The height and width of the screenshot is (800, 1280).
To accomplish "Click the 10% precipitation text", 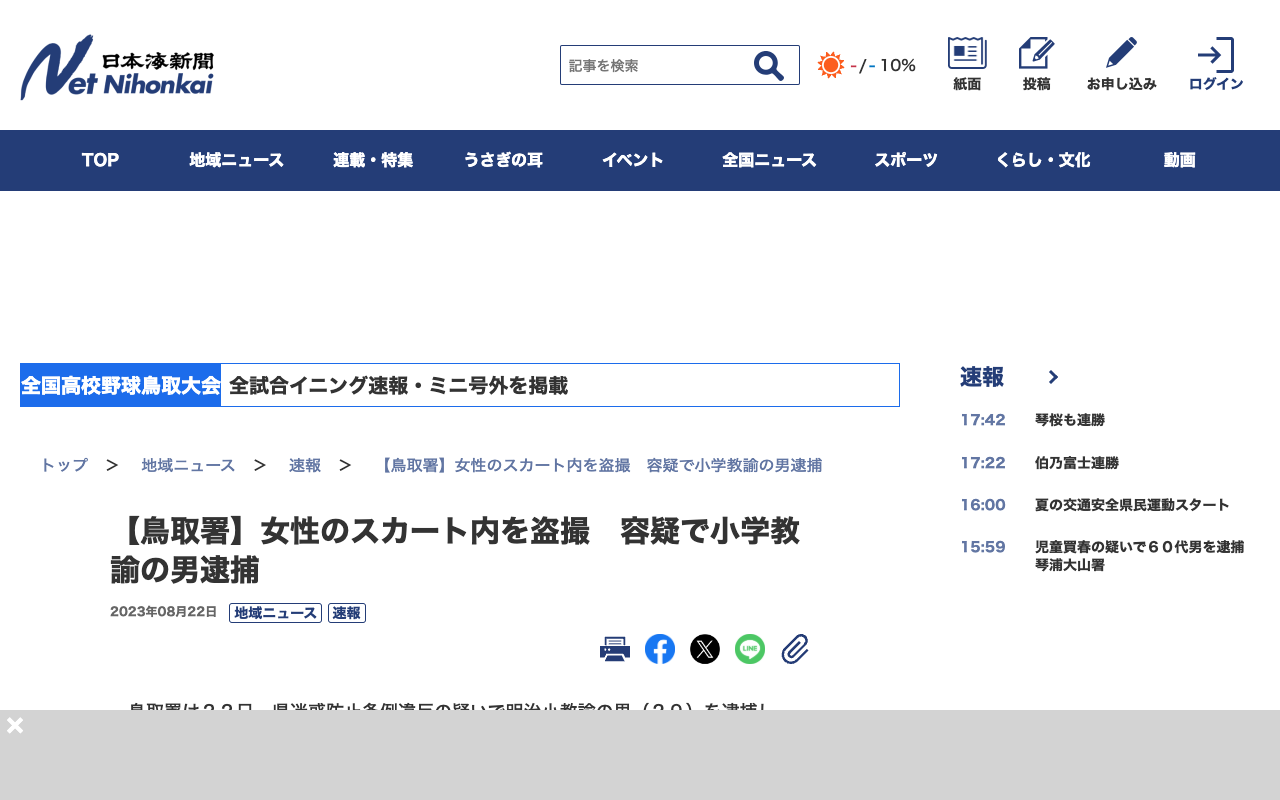I will 898,65.
